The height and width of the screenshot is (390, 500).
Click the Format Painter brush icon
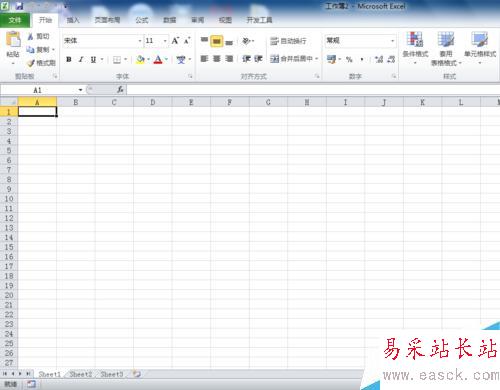coord(31,63)
